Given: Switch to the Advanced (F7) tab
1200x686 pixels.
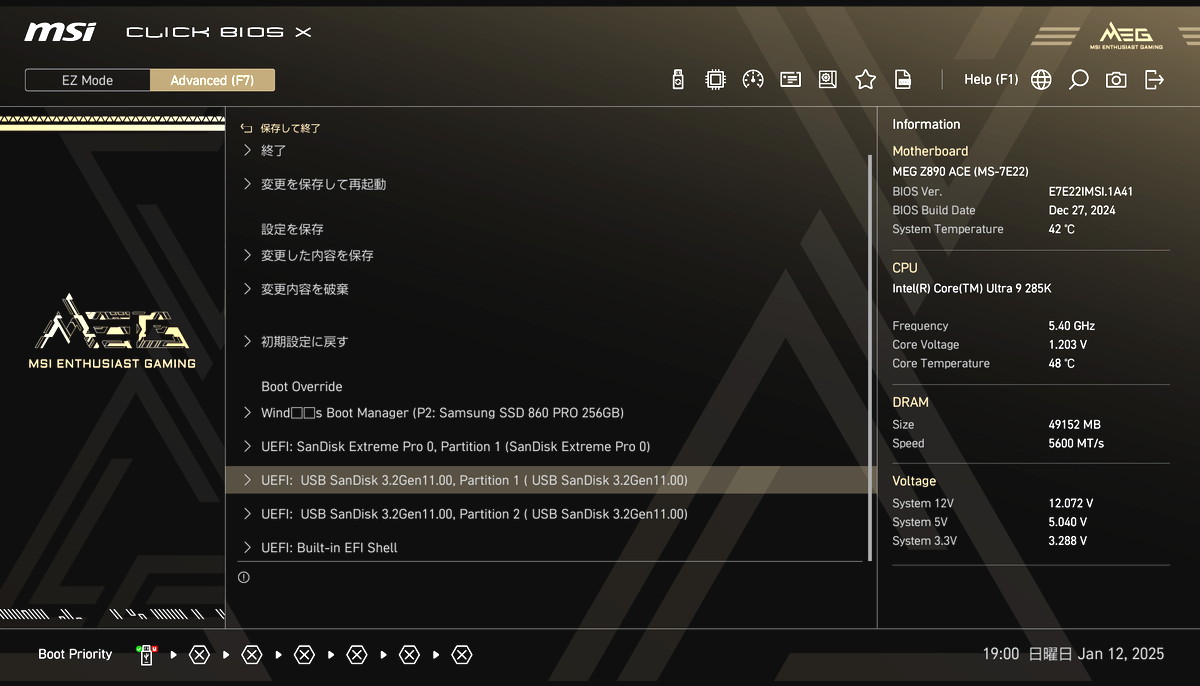Looking at the screenshot, I should (x=212, y=80).
